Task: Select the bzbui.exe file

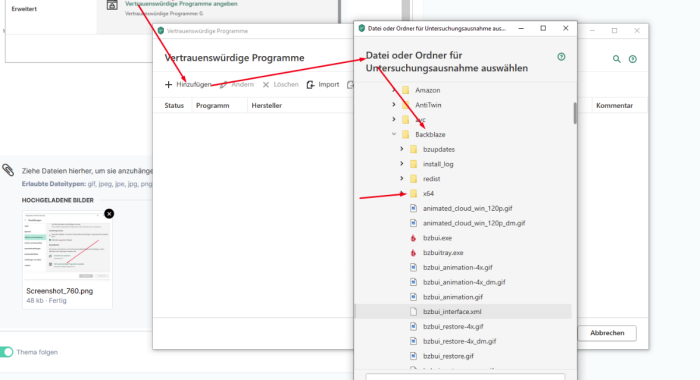Action: (x=437, y=238)
